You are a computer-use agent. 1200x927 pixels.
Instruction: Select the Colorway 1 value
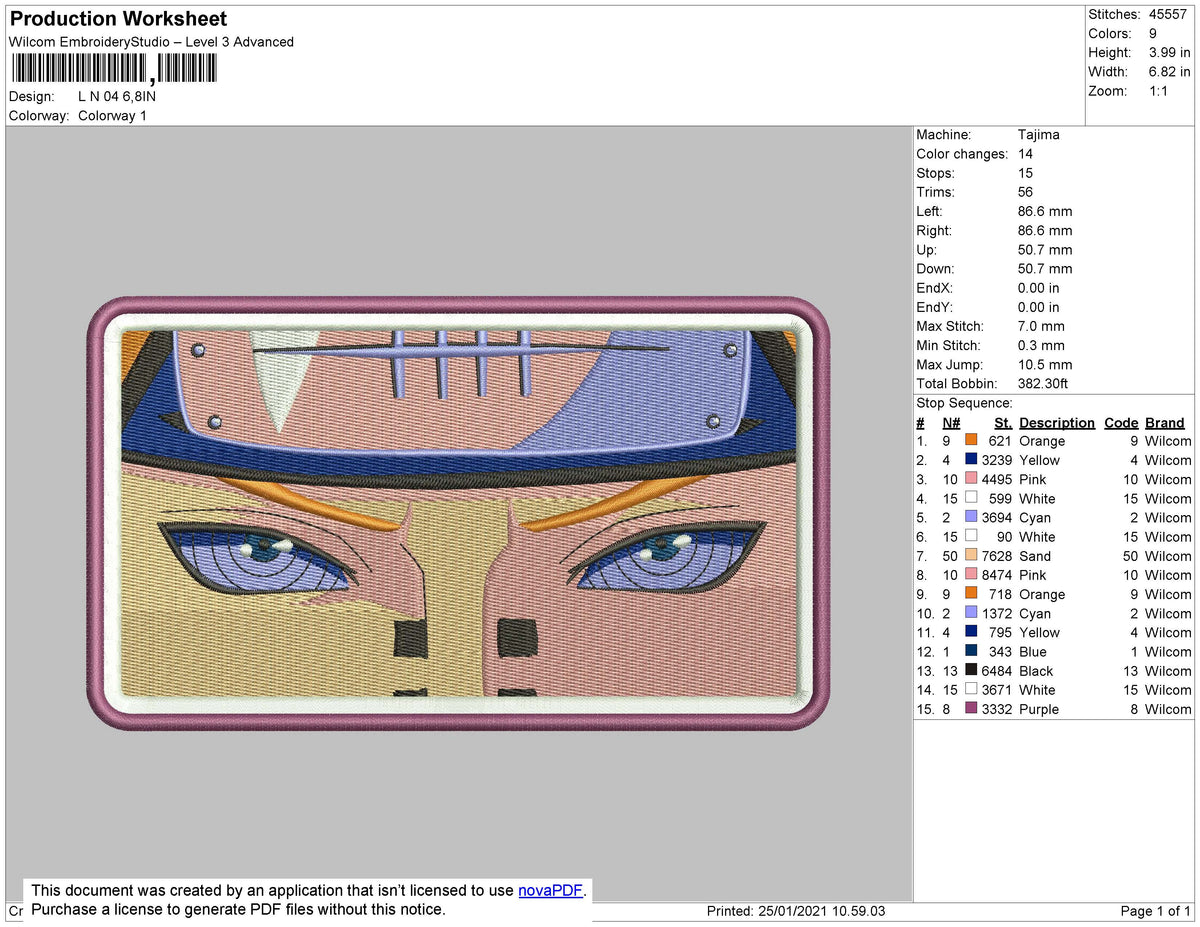[112, 116]
